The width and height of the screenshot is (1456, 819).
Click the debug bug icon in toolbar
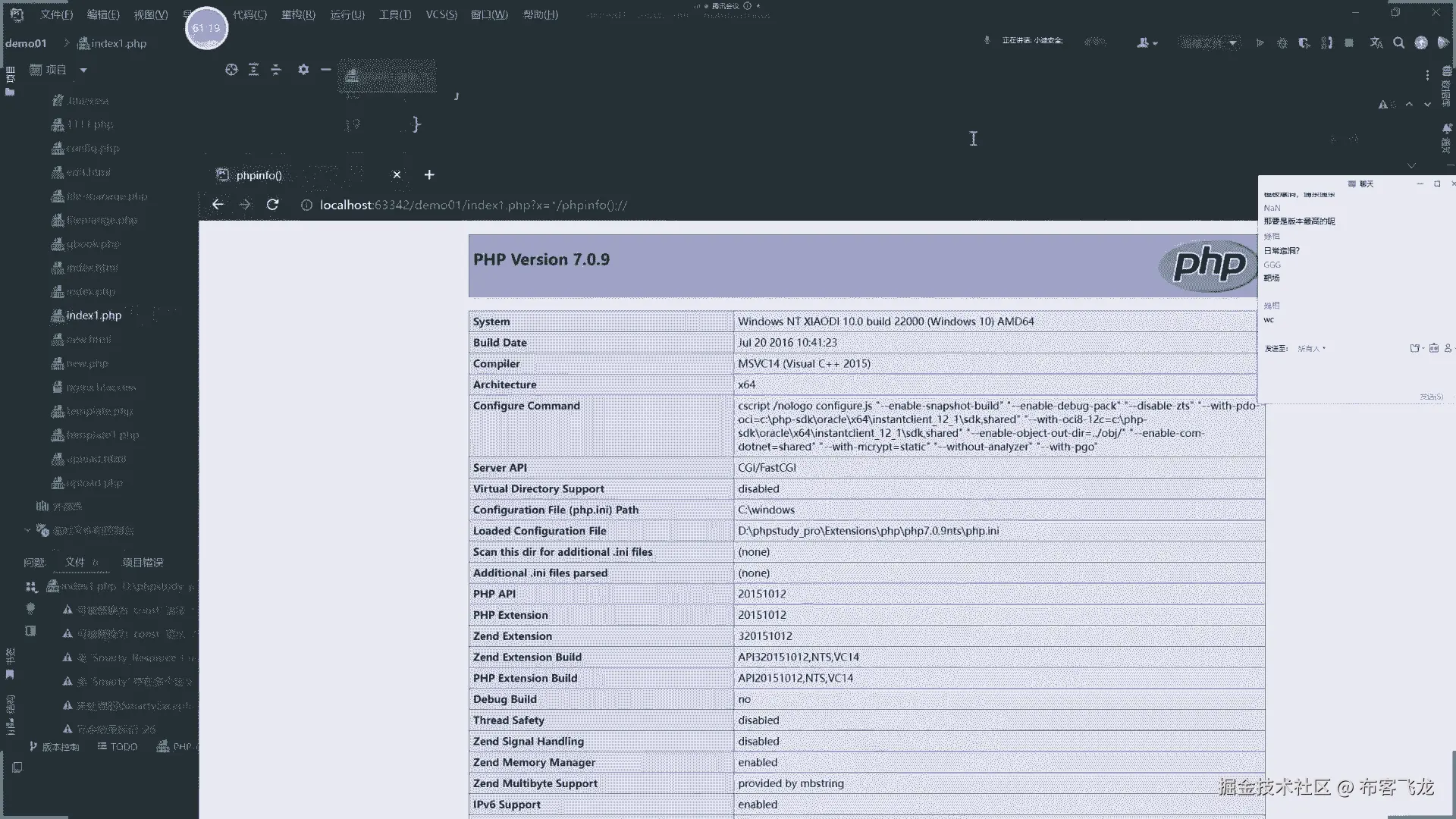click(1282, 43)
